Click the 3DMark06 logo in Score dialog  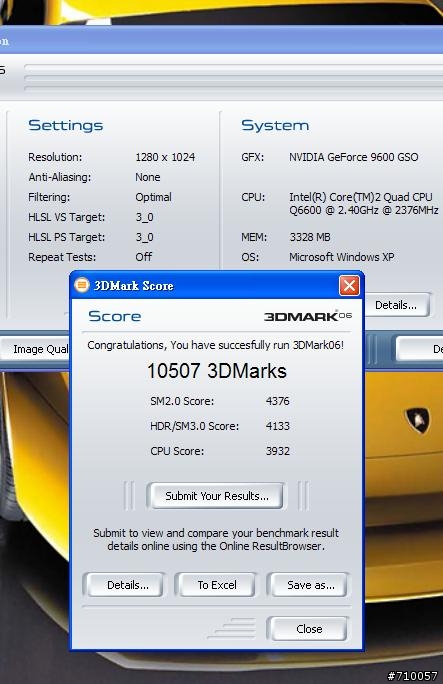pyautogui.click(x=308, y=316)
